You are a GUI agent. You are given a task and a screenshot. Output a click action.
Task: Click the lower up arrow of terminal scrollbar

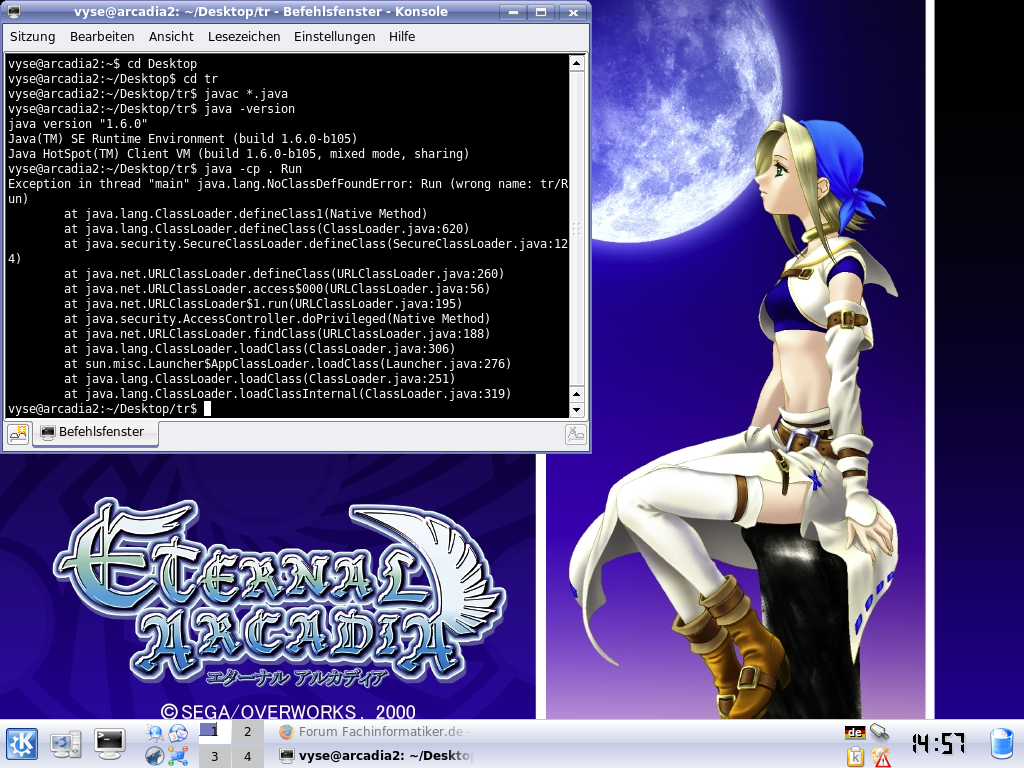576,394
